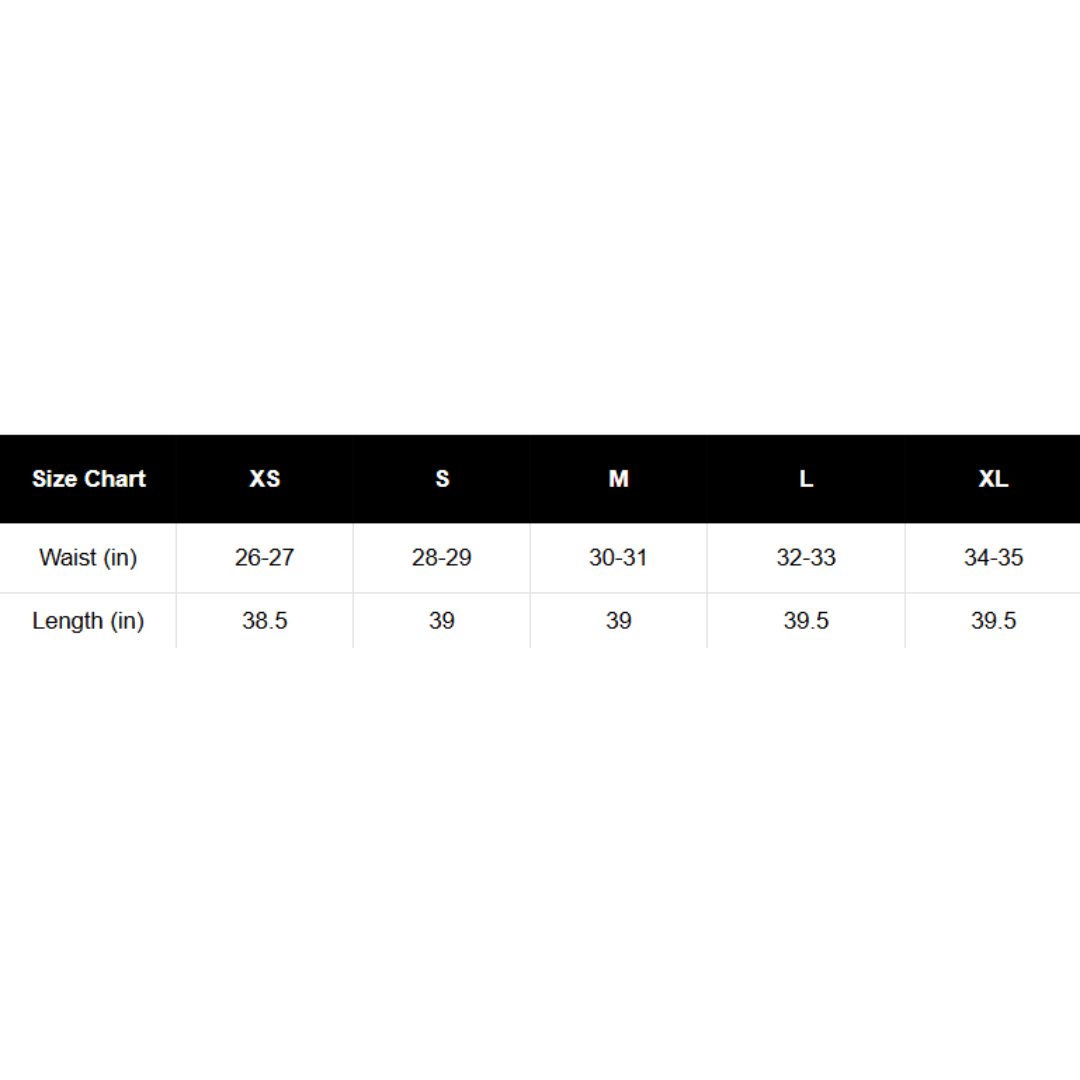The image size is (1080, 1080).
Task: Select the S size column header
Action: click(442, 479)
